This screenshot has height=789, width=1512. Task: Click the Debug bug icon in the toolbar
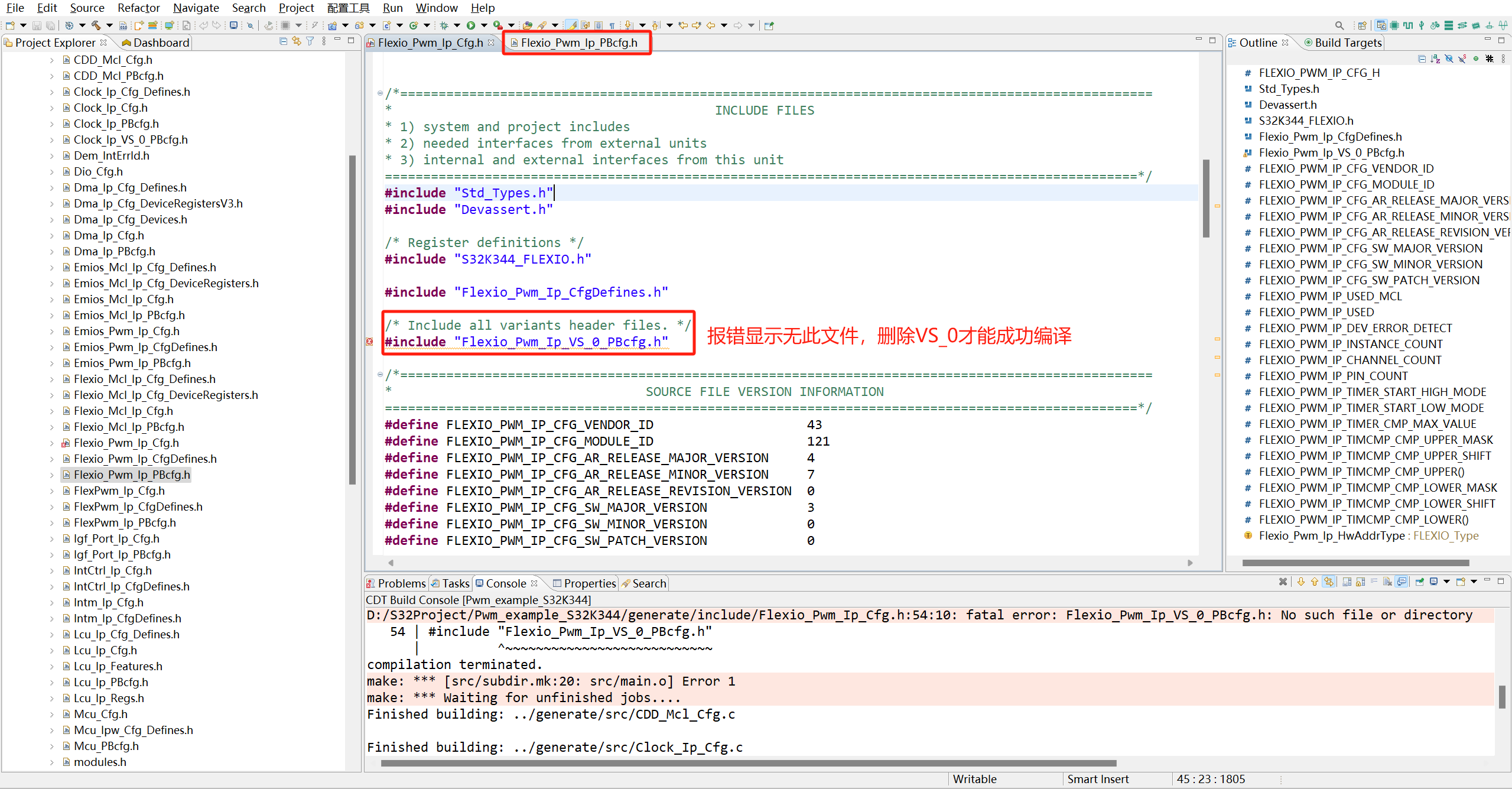[x=444, y=25]
